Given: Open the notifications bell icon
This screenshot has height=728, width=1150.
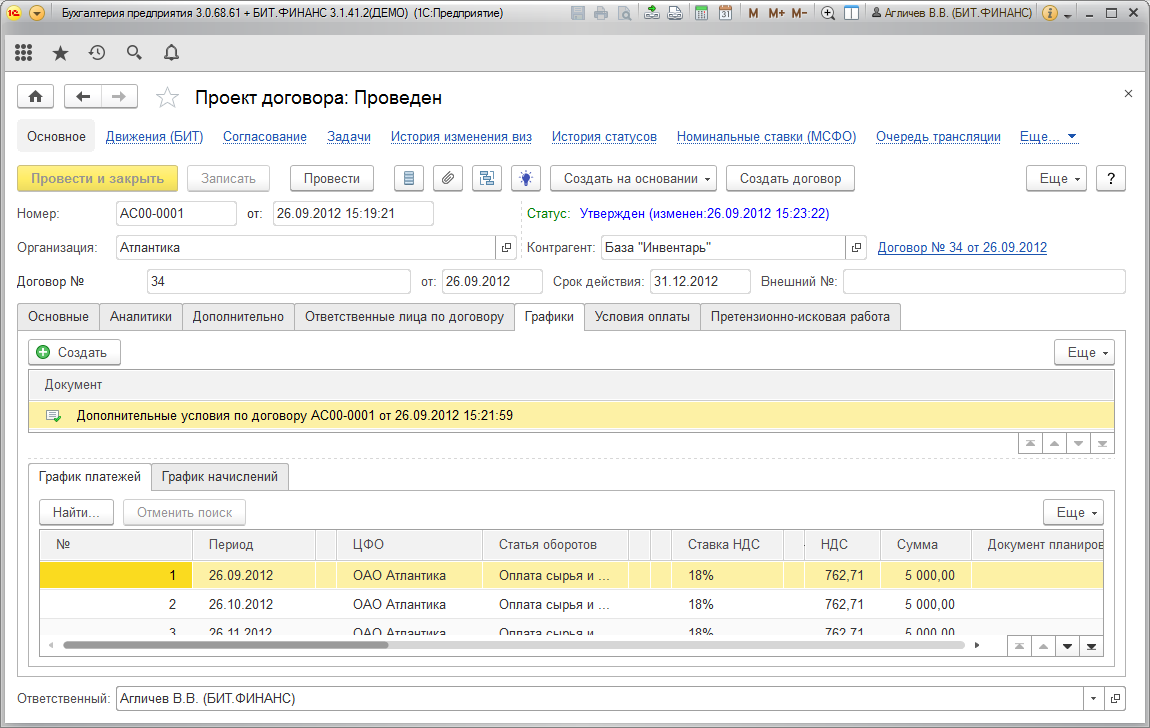Looking at the screenshot, I should (171, 53).
